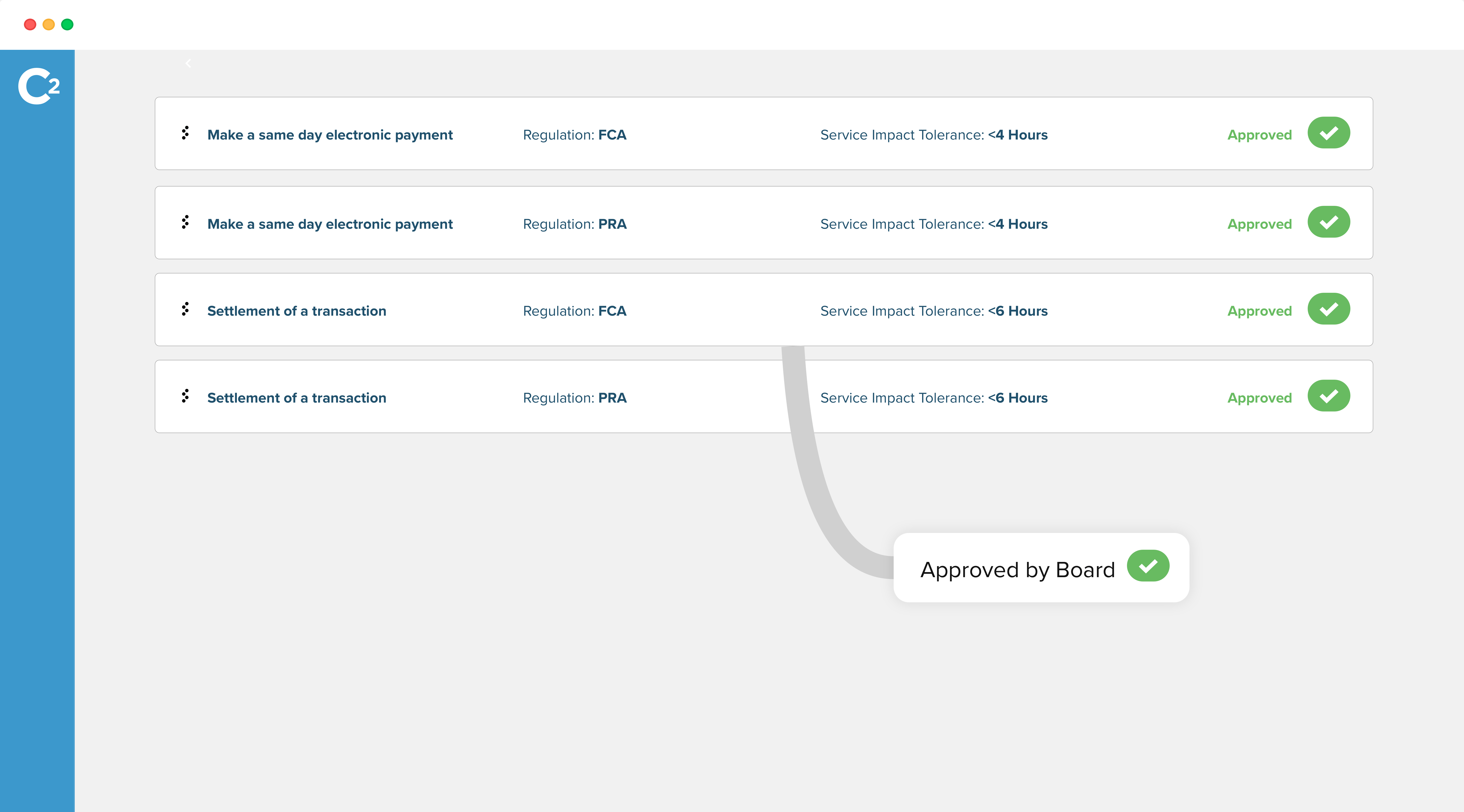Screen dimensions: 1464x812
Task: Click drag handle of first FCA payment row
Action: tap(185, 133)
